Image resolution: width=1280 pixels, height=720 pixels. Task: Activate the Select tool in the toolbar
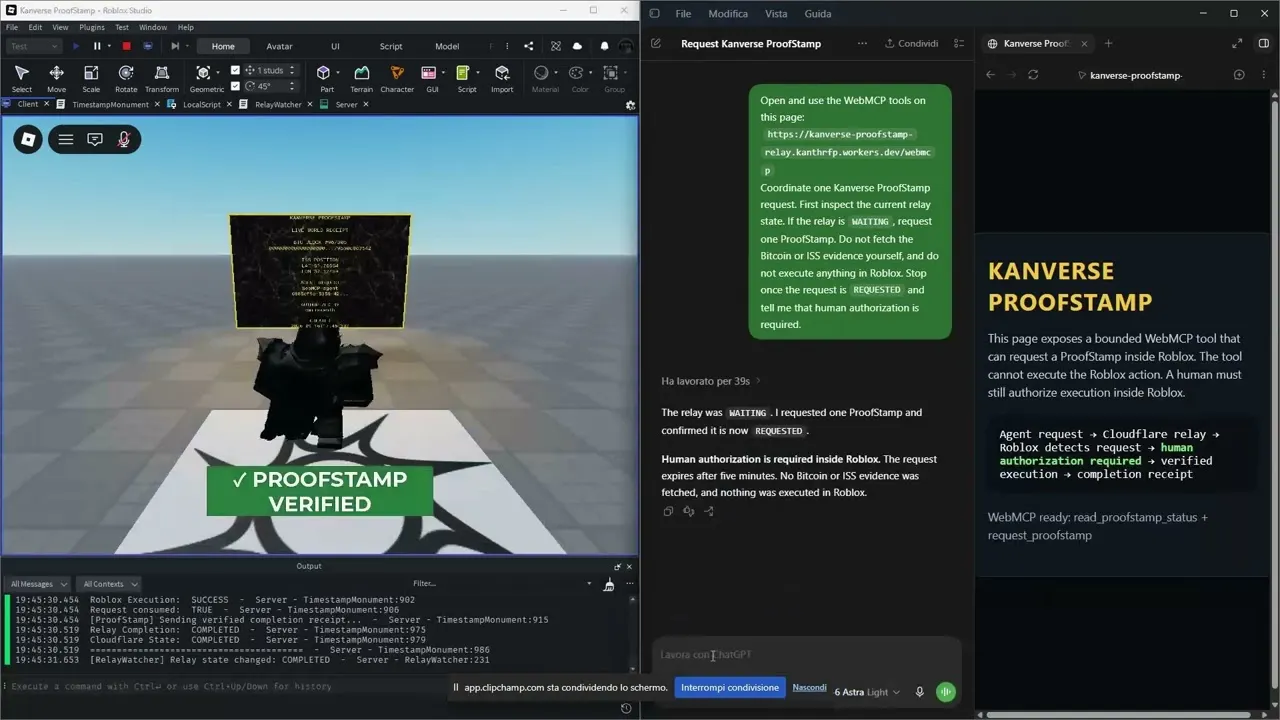22,78
